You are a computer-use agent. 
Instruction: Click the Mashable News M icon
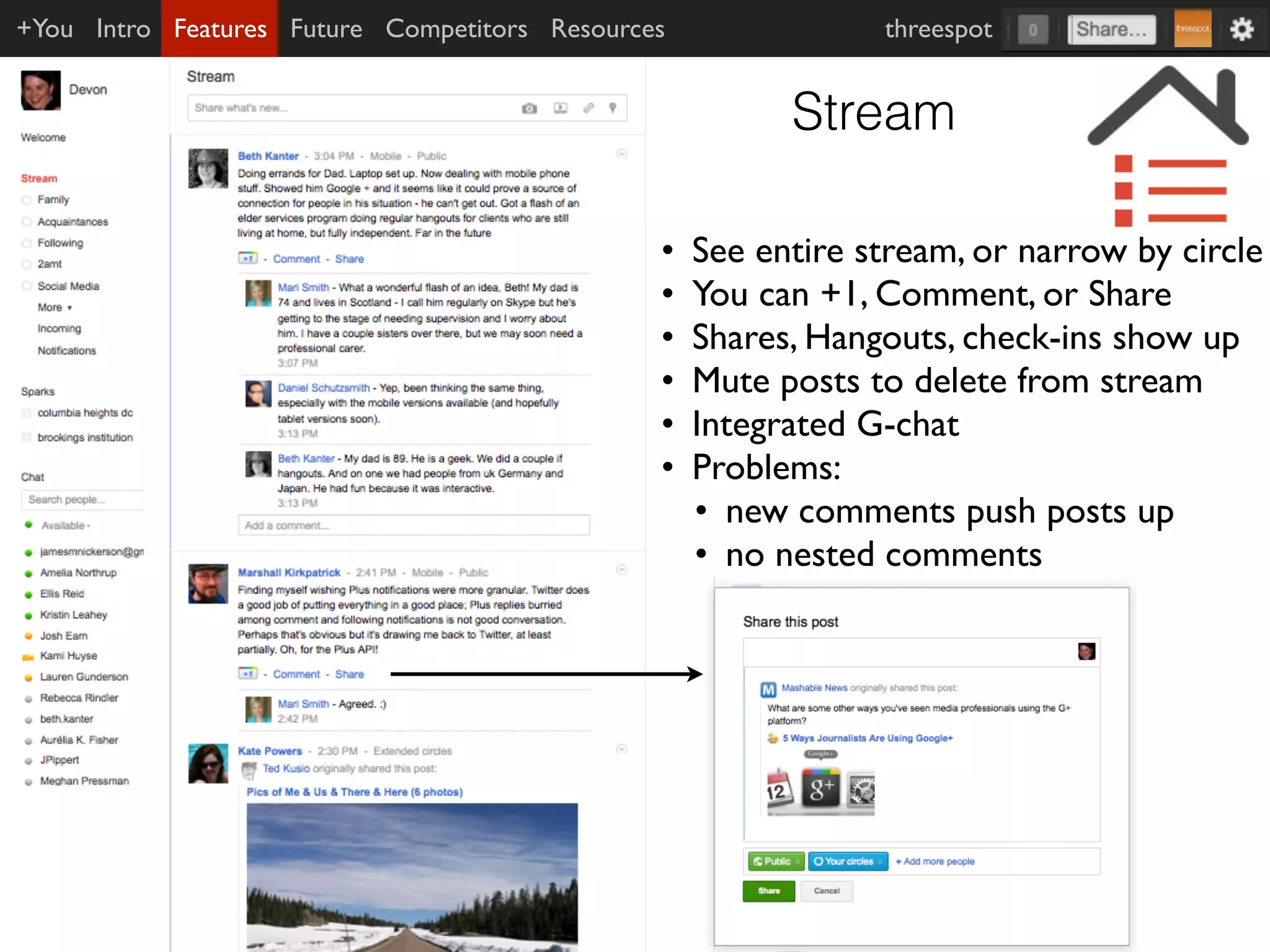click(768, 689)
